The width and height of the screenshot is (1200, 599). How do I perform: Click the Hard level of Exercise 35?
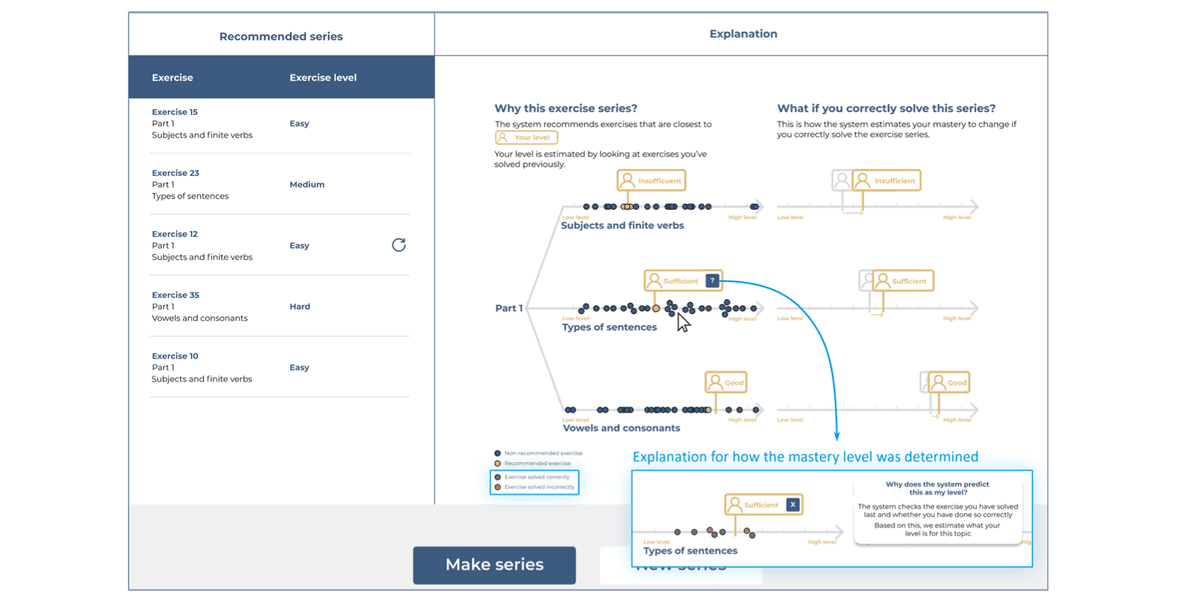300,307
